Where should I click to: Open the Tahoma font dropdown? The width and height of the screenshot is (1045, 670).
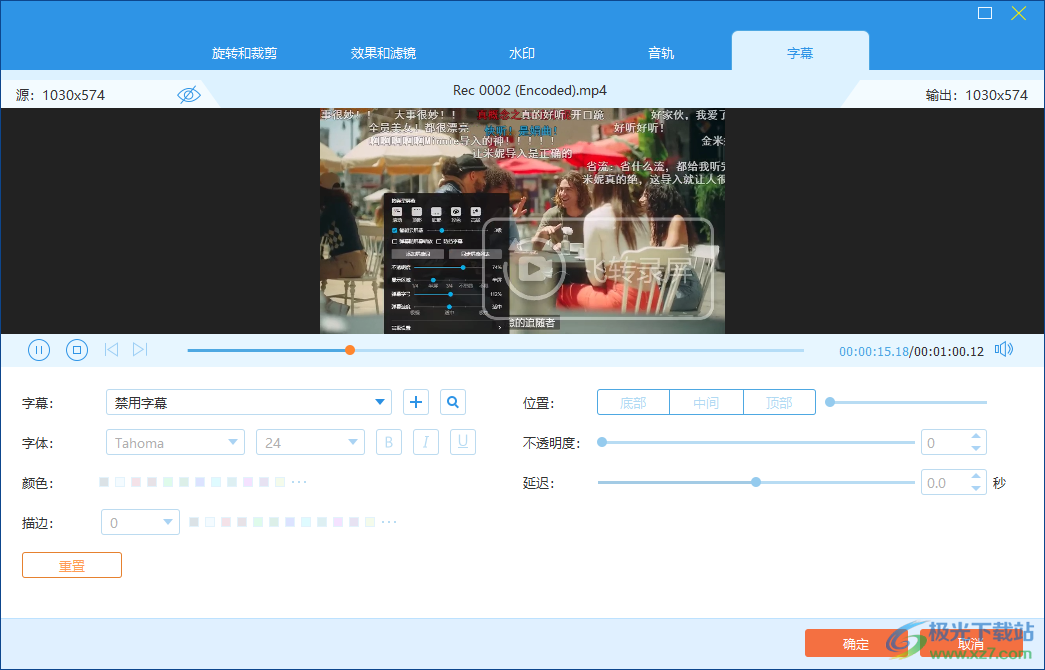pyautogui.click(x=175, y=441)
